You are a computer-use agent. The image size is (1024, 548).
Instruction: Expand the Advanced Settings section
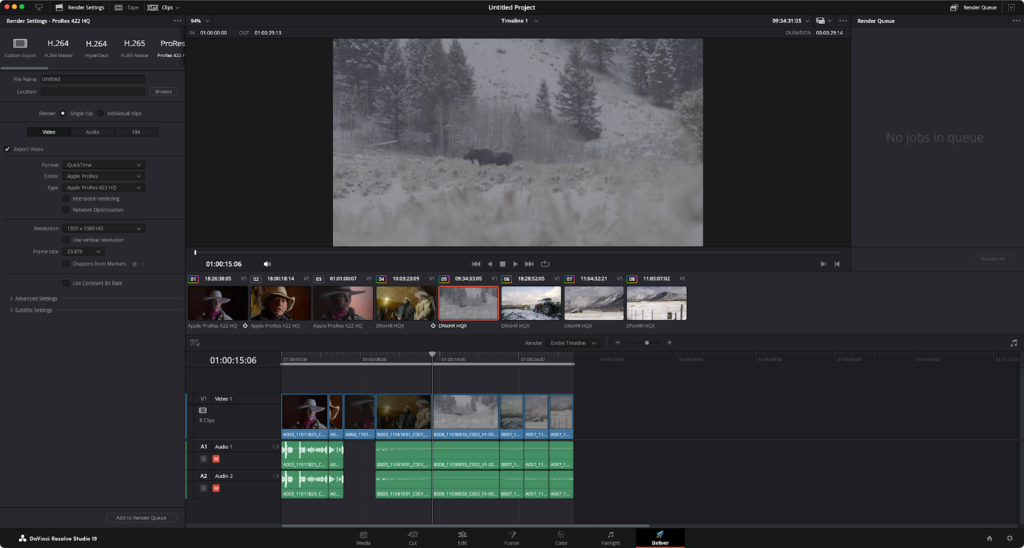click(35, 298)
